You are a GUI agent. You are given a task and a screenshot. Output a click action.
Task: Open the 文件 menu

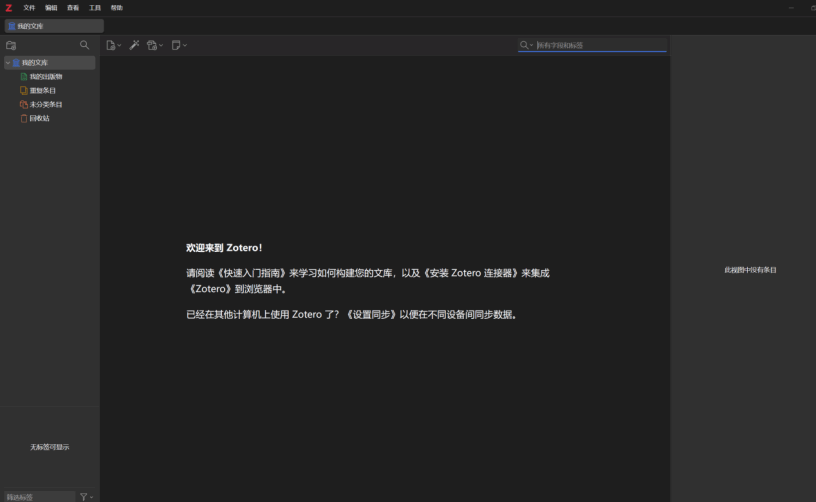pos(29,8)
